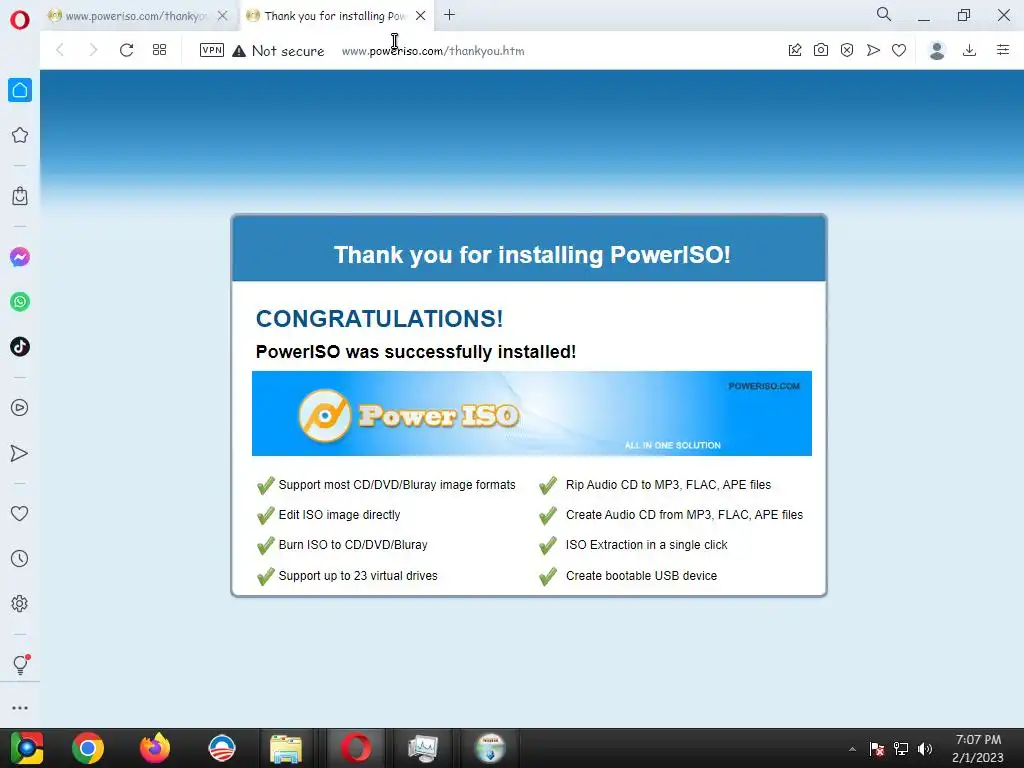Open Pinboards heart icon in sidebar
This screenshot has height=768, width=1024.
pyautogui.click(x=20, y=513)
